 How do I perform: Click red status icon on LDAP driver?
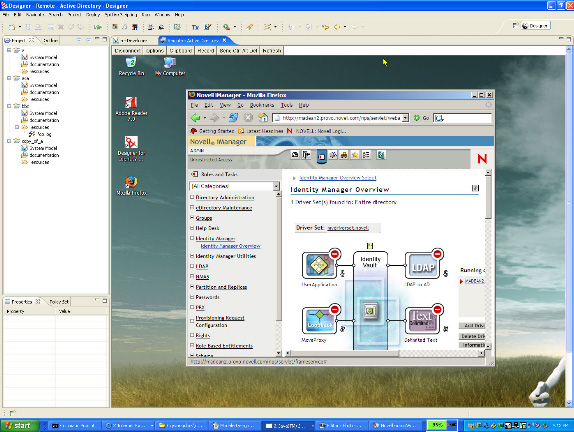[x=437, y=254]
